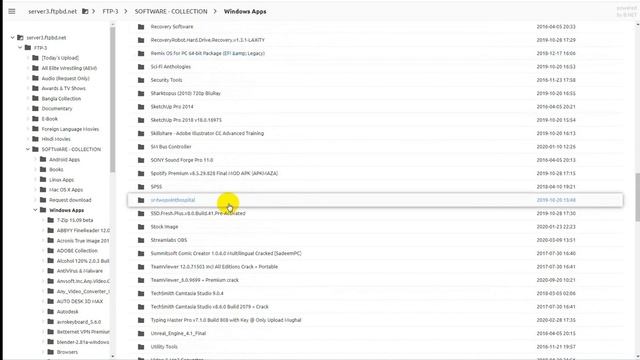Open Sharktopus (2010) 720p BluRay folder
640x360 pixels.
point(185,93)
